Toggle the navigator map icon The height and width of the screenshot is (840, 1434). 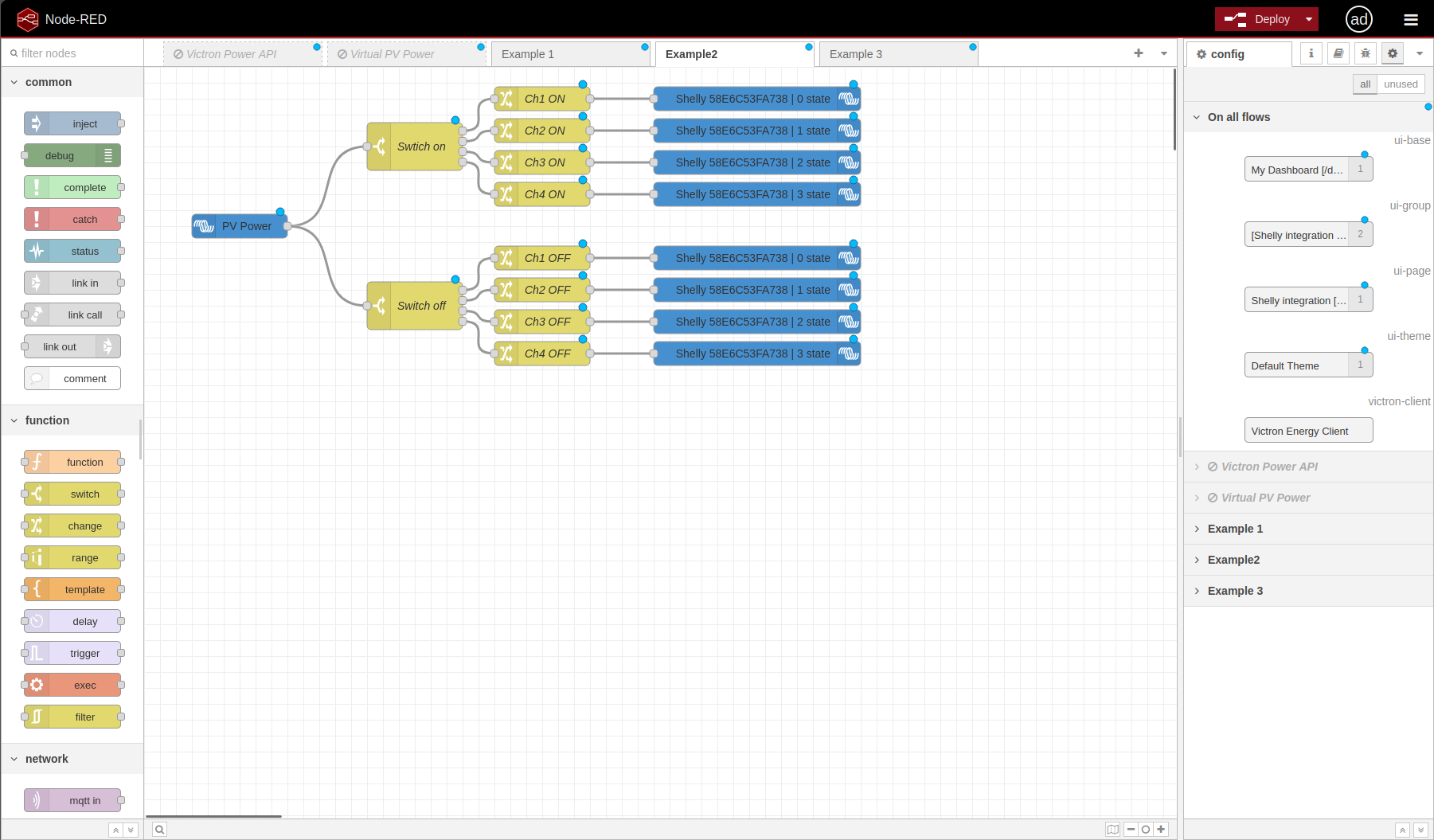(x=1112, y=830)
